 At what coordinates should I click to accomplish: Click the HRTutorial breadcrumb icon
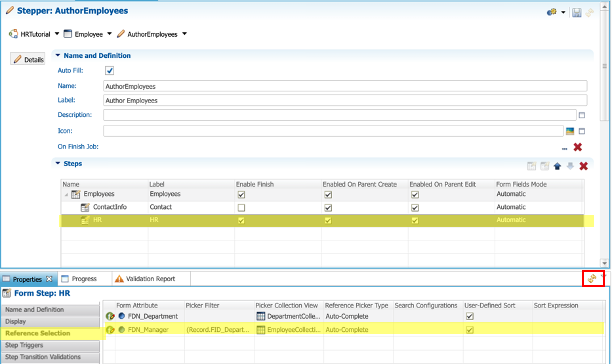pos(13,34)
